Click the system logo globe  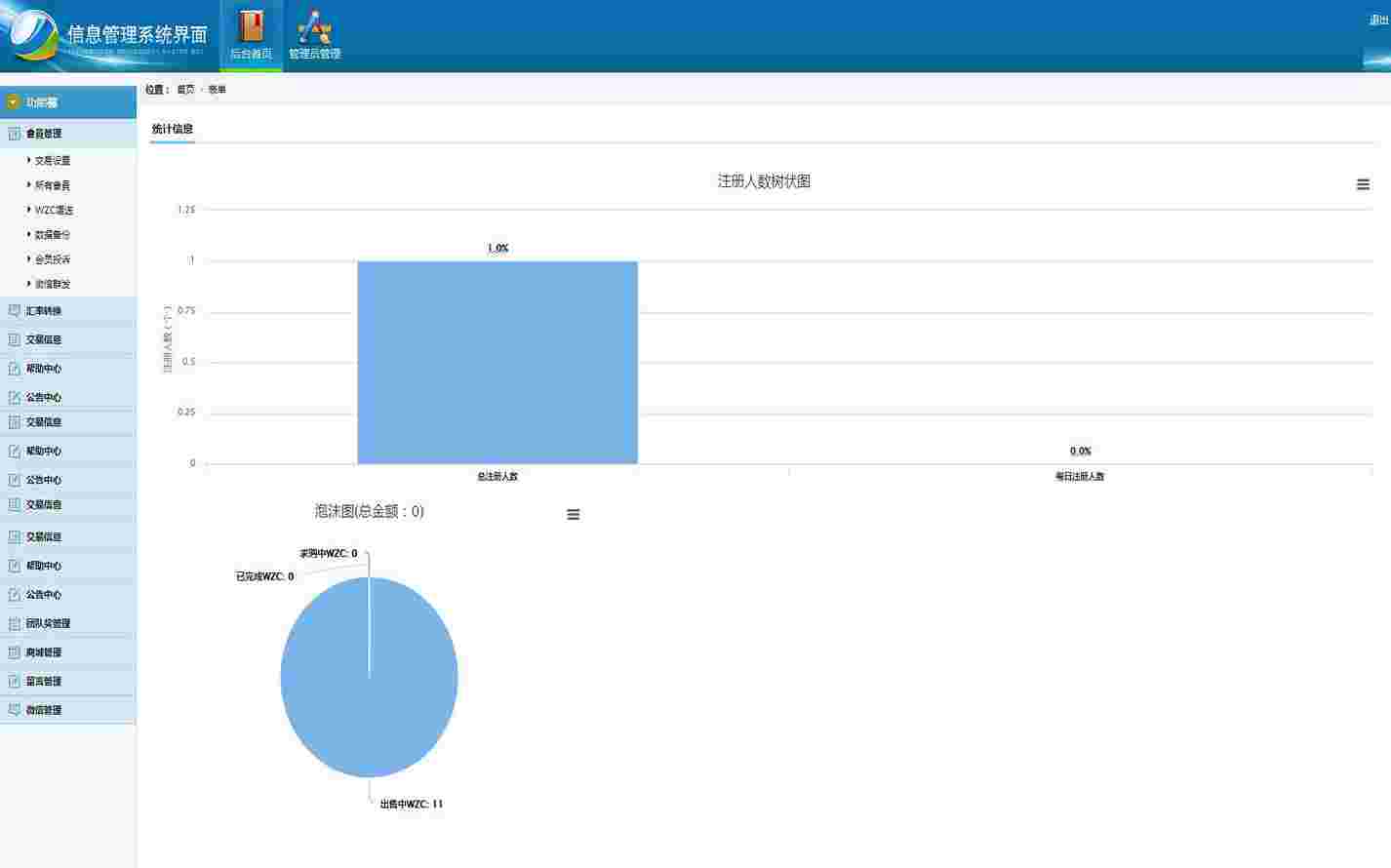tap(34, 36)
